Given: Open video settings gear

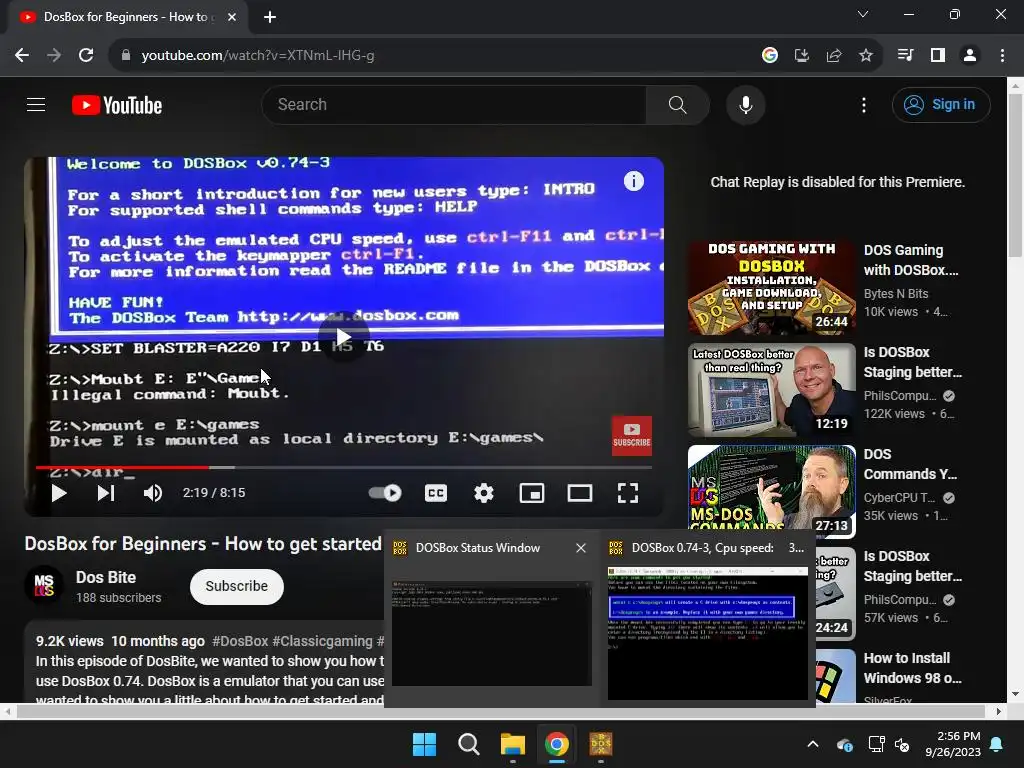Looking at the screenshot, I should [483, 493].
